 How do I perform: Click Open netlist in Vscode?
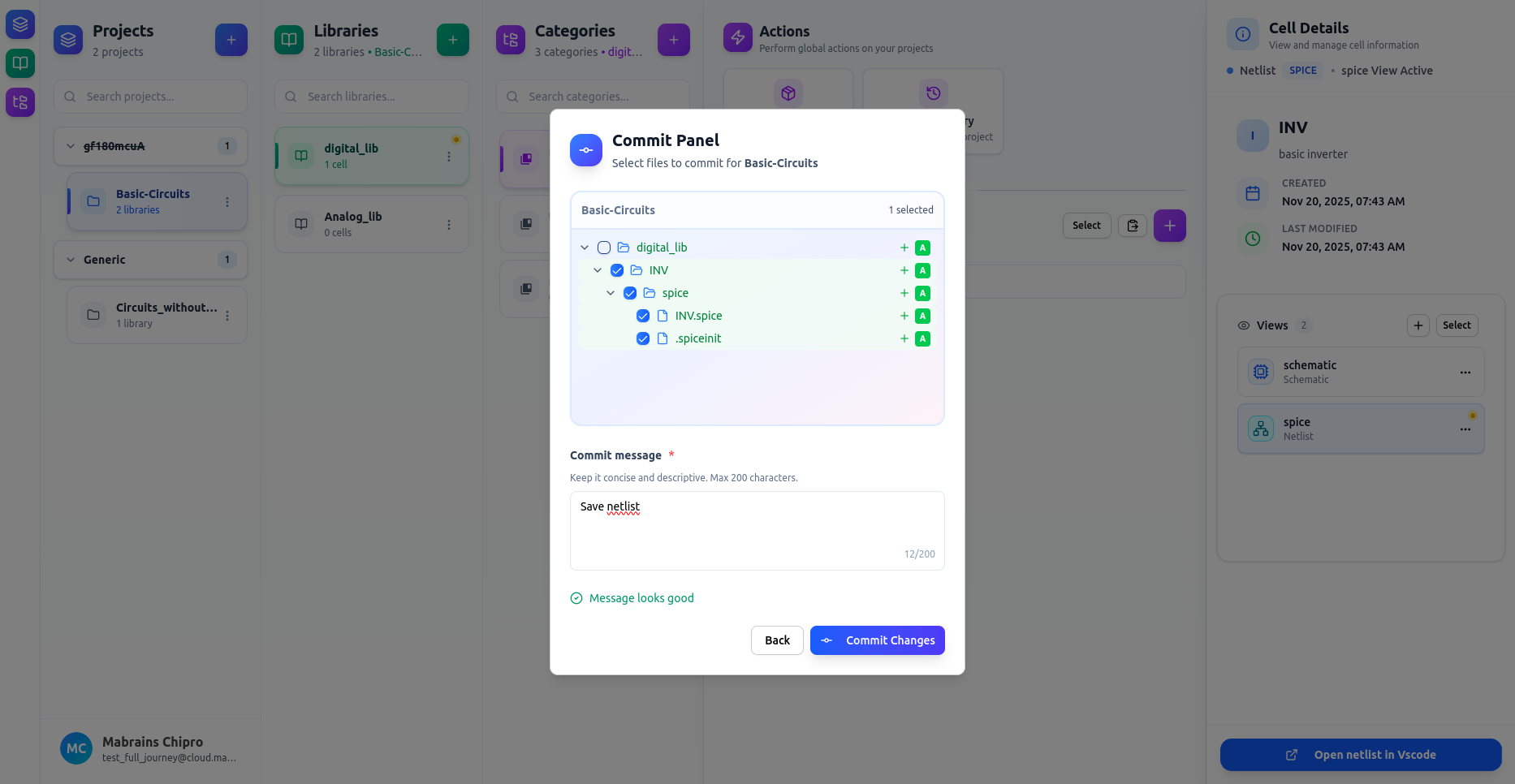(1360, 755)
